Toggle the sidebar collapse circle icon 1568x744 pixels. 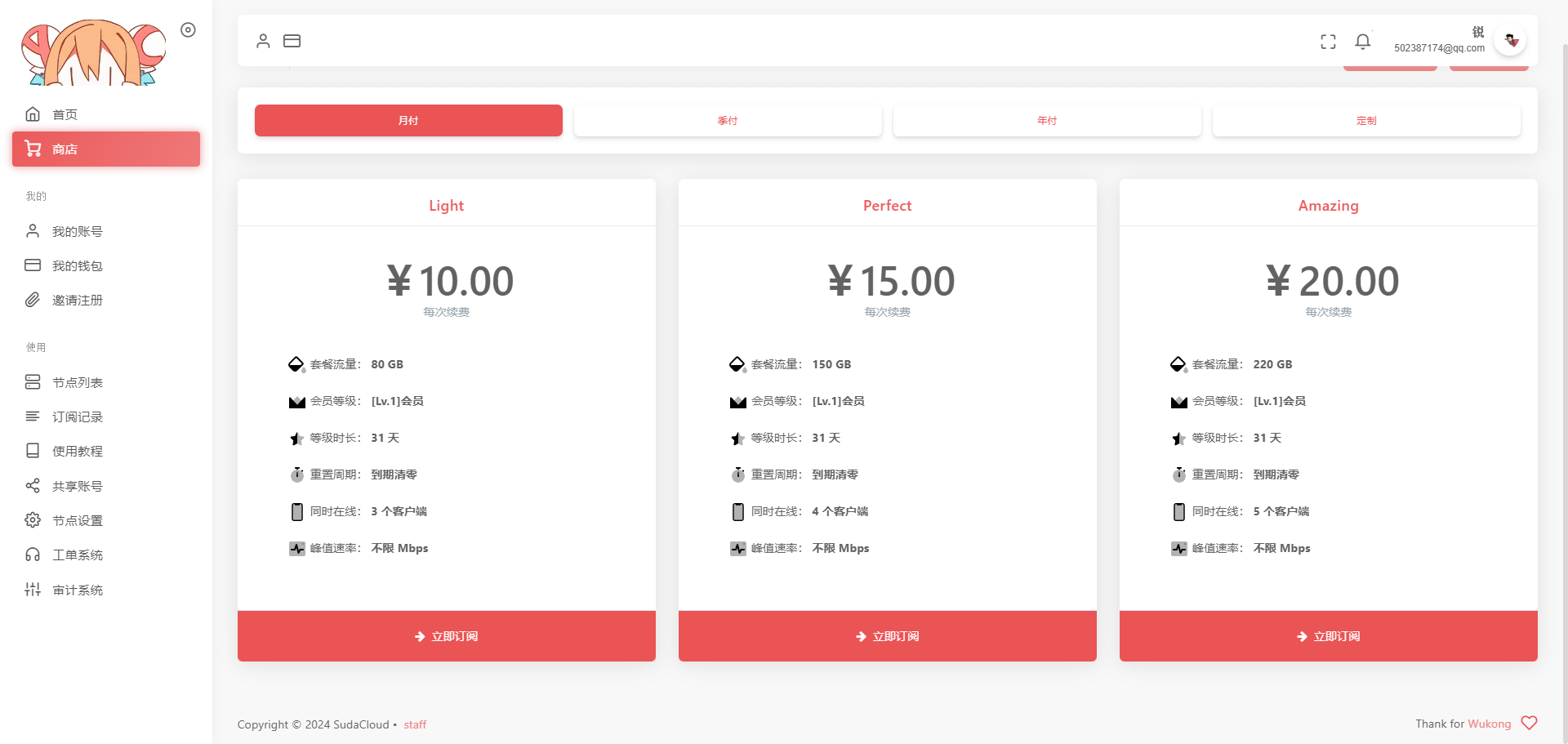[x=188, y=30]
